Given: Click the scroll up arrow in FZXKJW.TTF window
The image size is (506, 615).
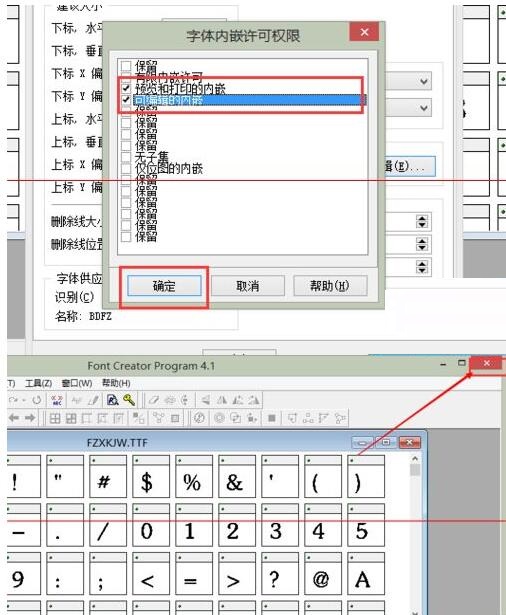Looking at the screenshot, I should (x=415, y=458).
